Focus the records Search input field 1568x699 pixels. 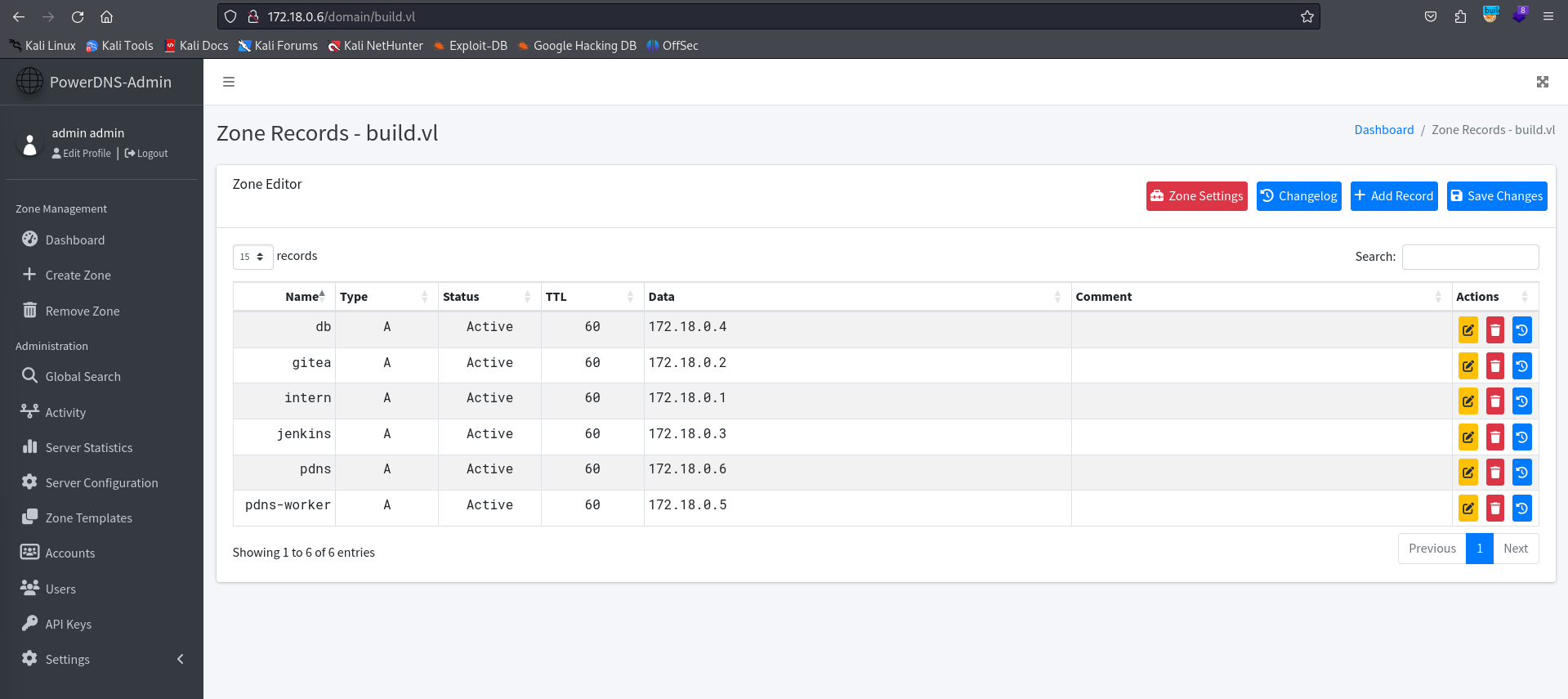click(x=1470, y=257)
